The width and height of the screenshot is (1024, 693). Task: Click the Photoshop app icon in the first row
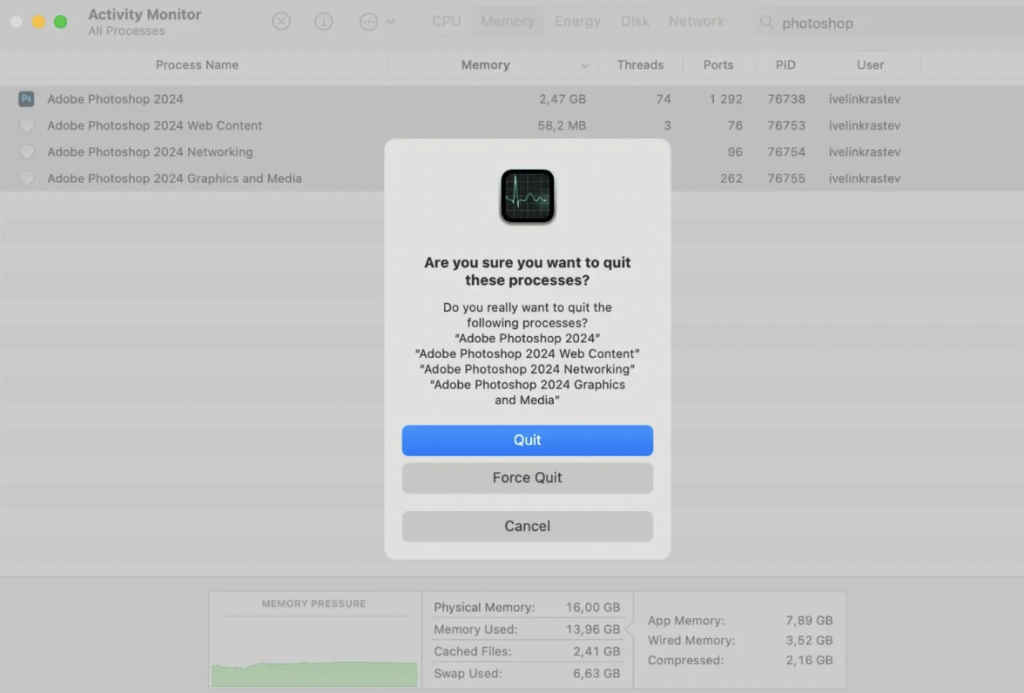click(x=27, y=99)
